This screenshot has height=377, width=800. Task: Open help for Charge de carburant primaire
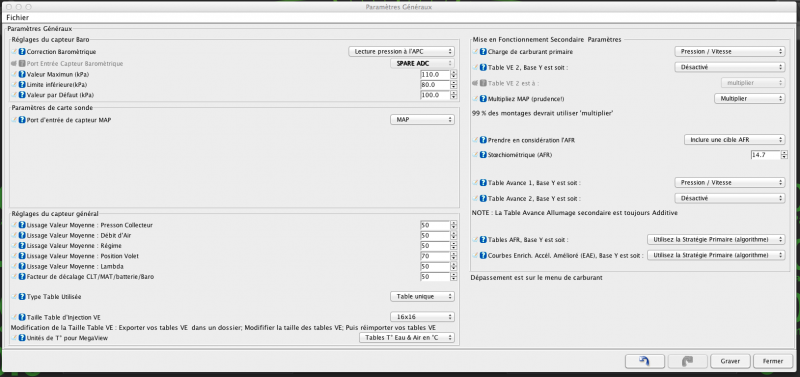pos(483,52)
